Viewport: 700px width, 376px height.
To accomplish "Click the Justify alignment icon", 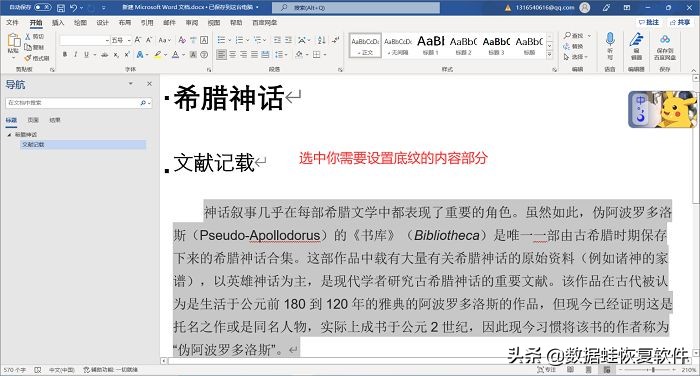I will point(254,54).
